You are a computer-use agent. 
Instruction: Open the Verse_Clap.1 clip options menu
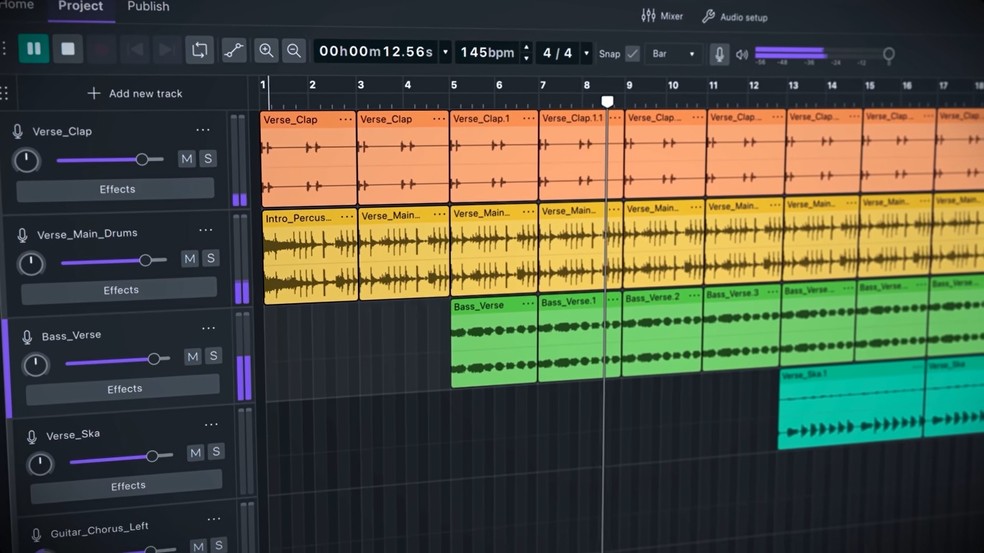tap(529, 118)
